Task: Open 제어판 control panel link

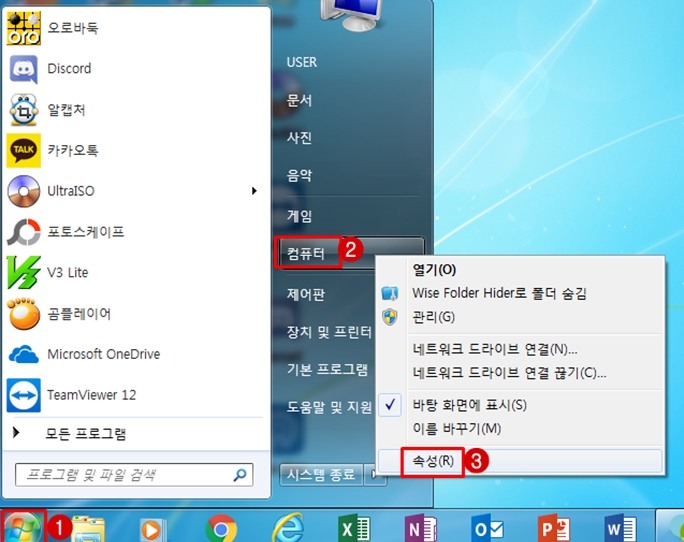Action: pyautogui.click(x=306, y=295)
